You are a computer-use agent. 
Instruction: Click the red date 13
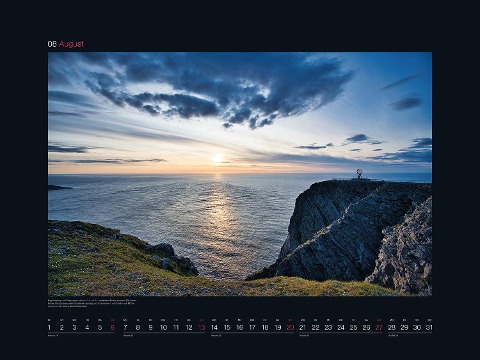[x=202, y=327]
